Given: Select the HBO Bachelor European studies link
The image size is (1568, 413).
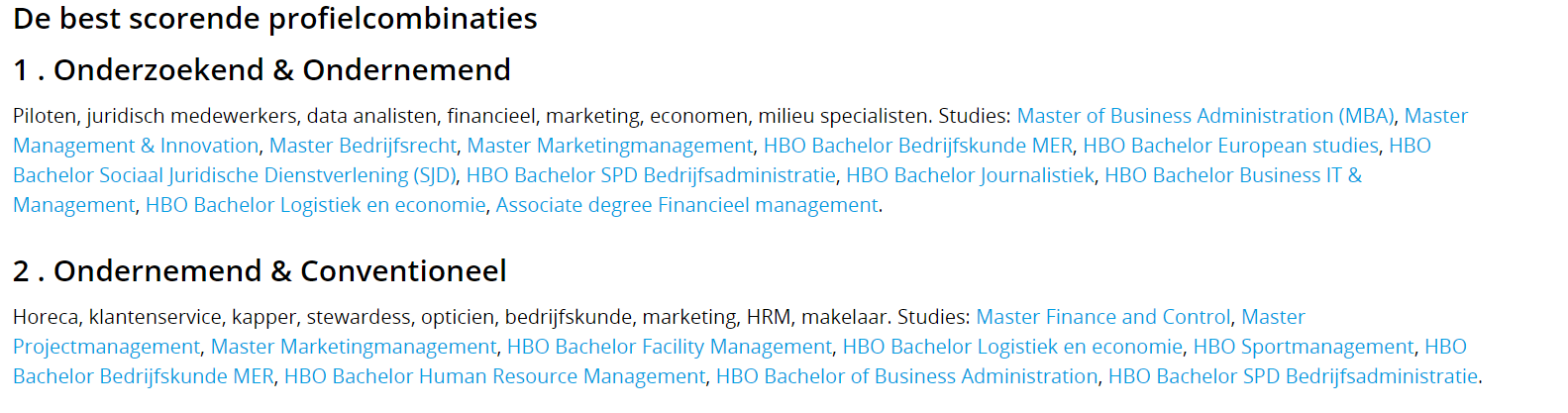Looking at the screenshot, I should click(1230, 146).
